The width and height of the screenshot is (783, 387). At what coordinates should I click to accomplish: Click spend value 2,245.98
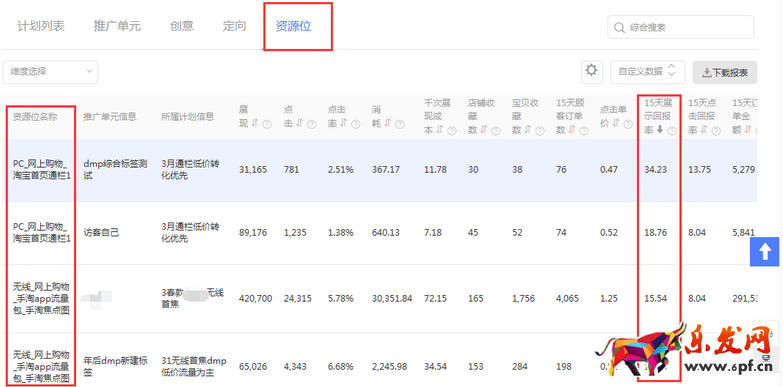[390, 367]
